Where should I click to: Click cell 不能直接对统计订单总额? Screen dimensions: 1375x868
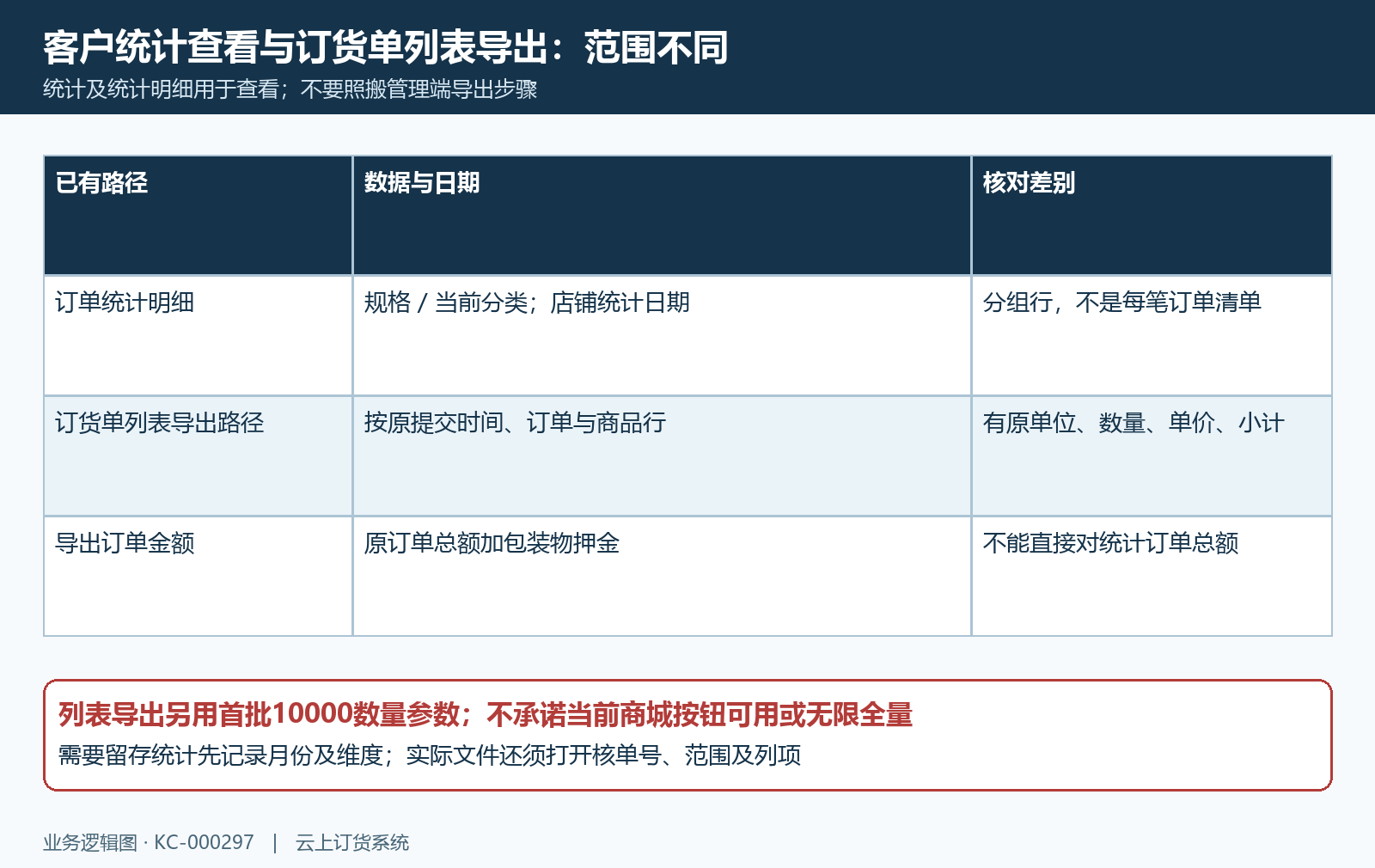click(1152, 576)
